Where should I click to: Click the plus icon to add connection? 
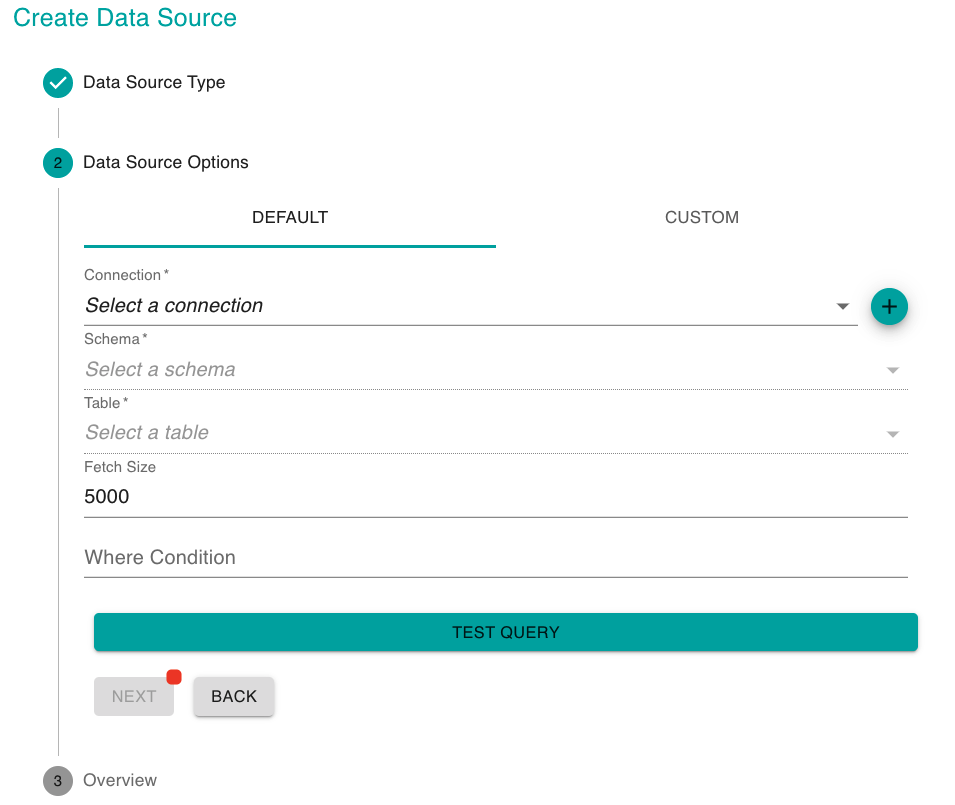click(889, 306)
